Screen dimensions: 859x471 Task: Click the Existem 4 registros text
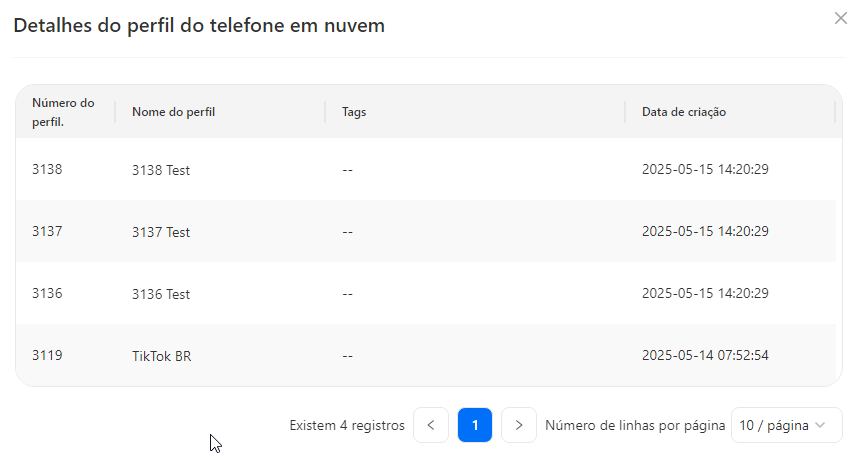click(347, 426)
